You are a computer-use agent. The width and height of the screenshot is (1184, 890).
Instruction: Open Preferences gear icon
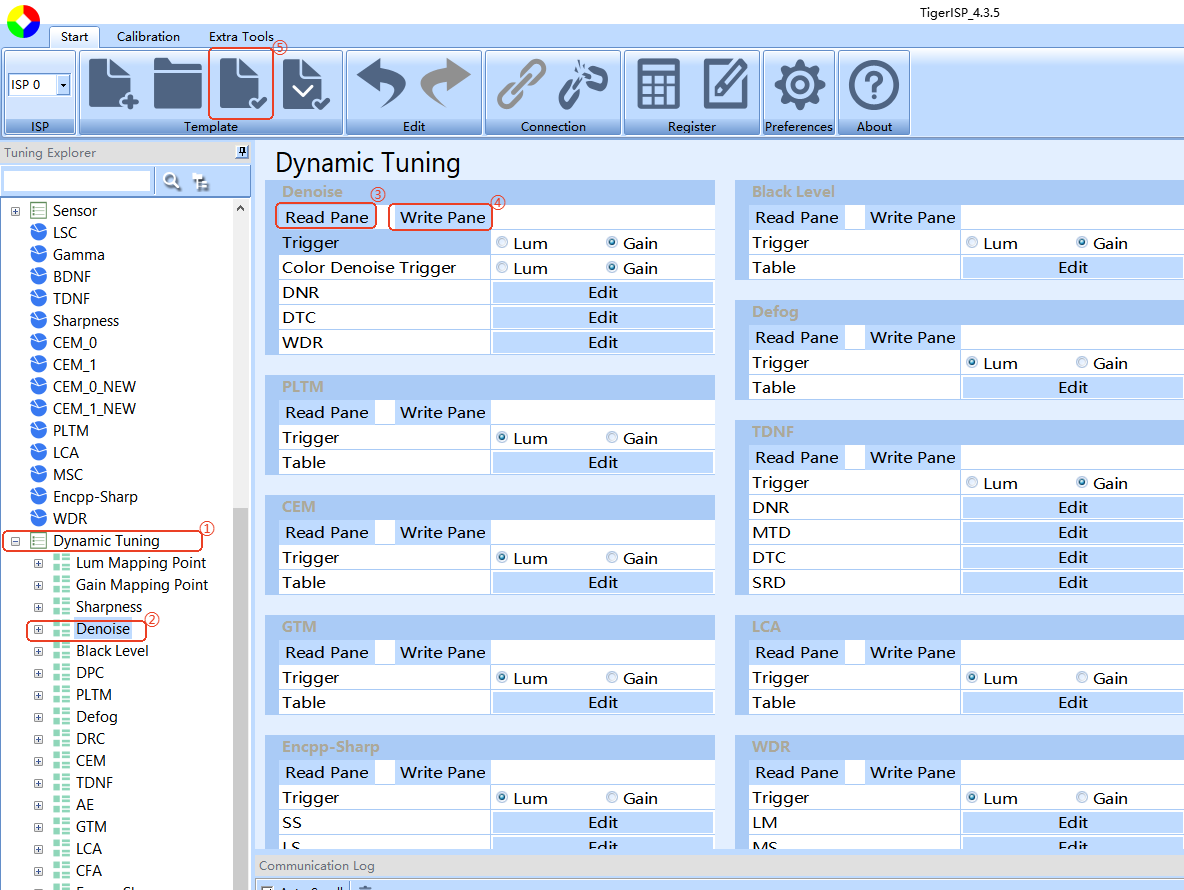(799, 84)
